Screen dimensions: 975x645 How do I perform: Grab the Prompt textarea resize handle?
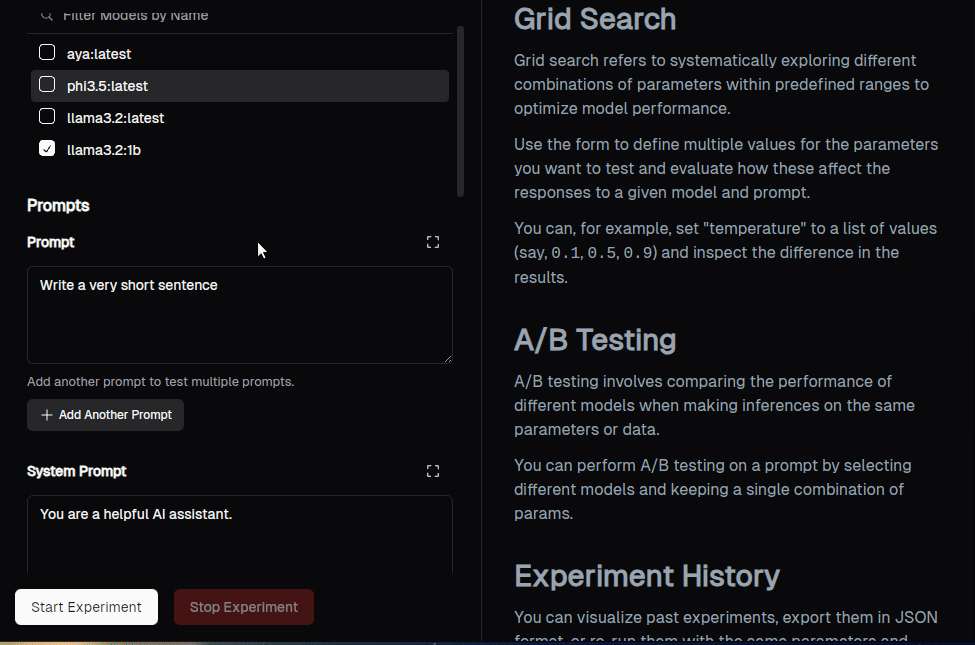(446, 357)
